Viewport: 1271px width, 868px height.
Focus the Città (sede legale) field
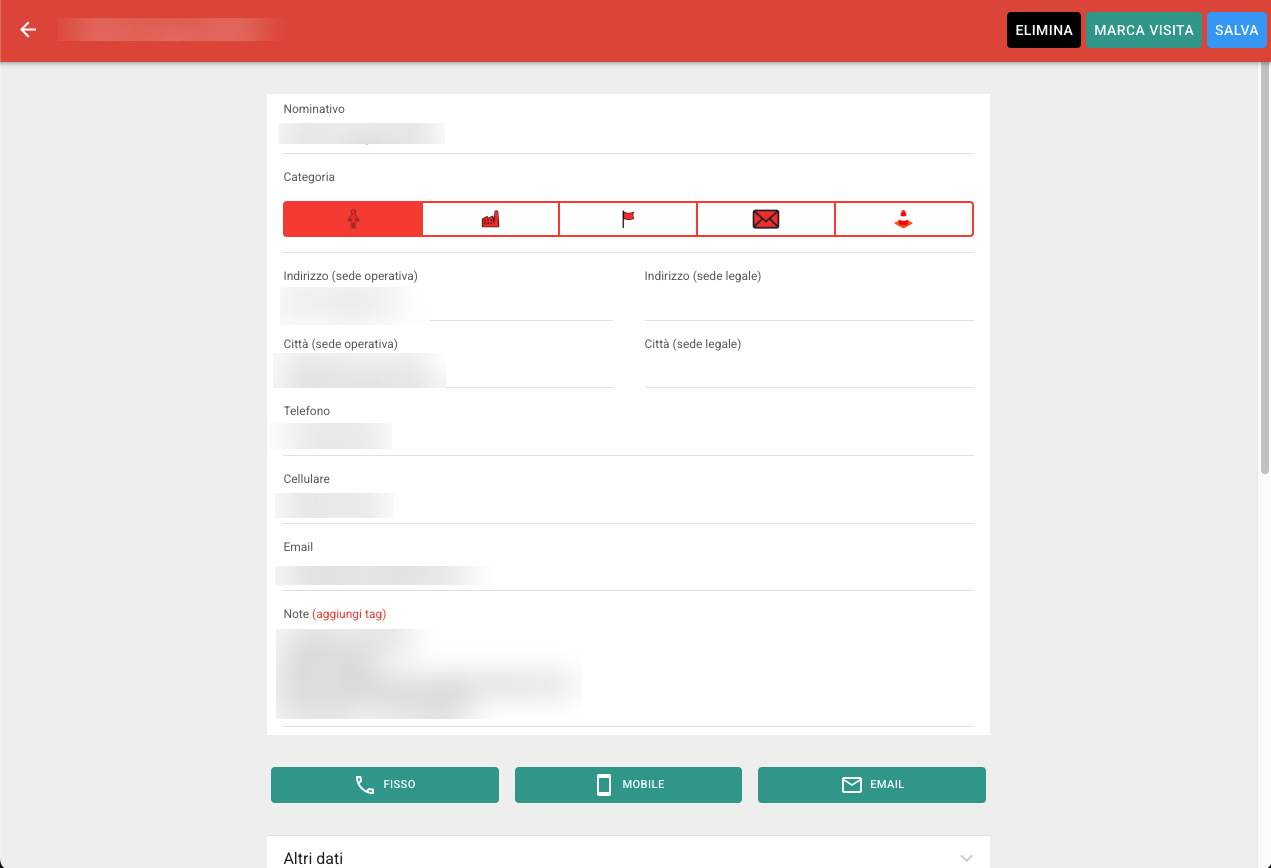(x=809, y=371)
